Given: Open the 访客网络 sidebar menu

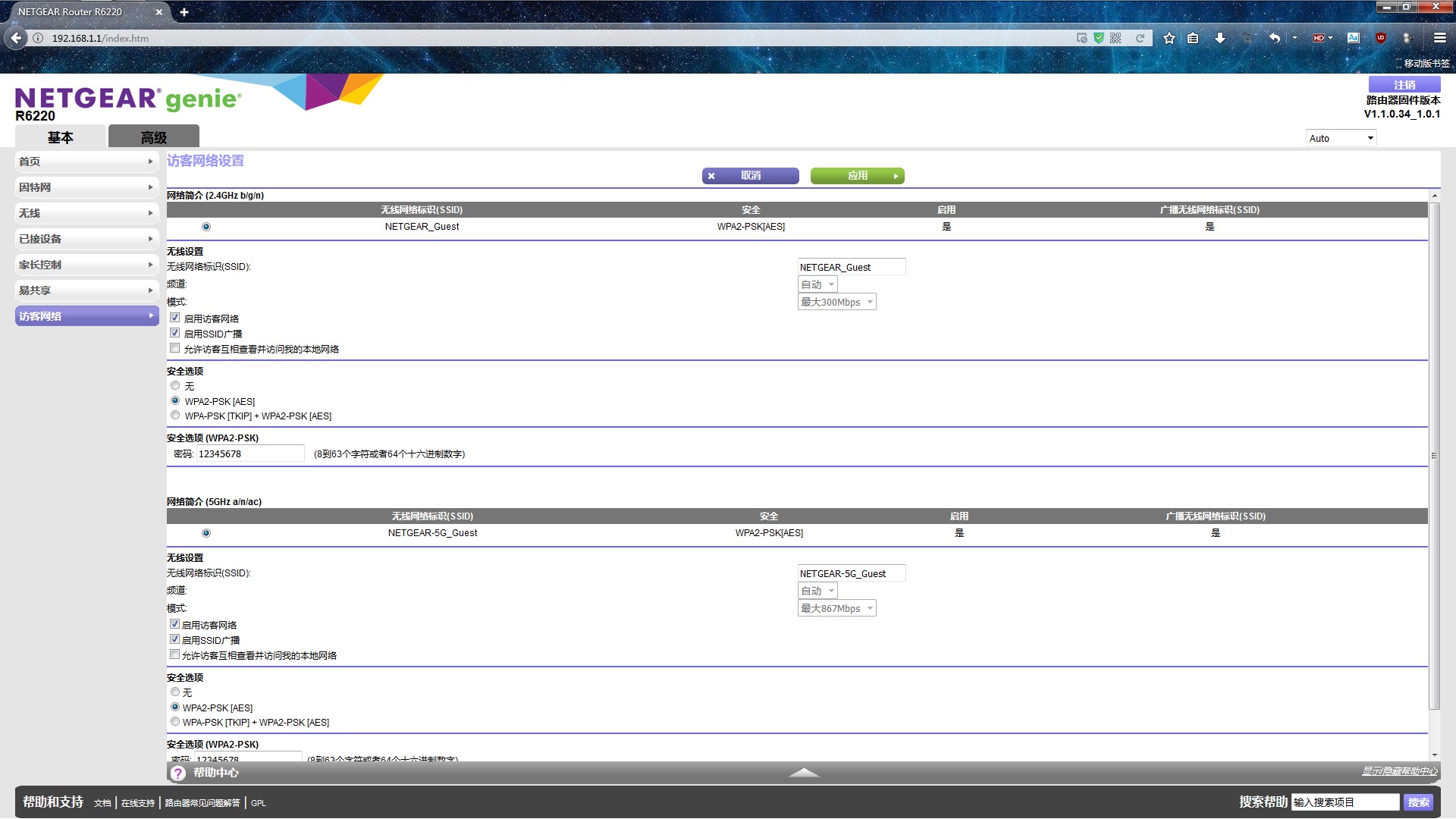Looking at the screenshot, I should pyautogui.click(x=86, y=316).
